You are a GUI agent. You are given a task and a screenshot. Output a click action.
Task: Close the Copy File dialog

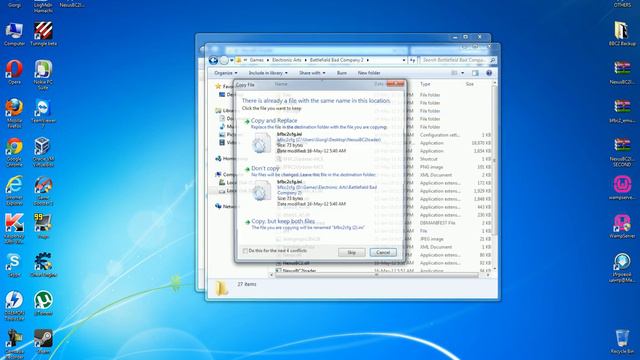[x=395, y=84]
